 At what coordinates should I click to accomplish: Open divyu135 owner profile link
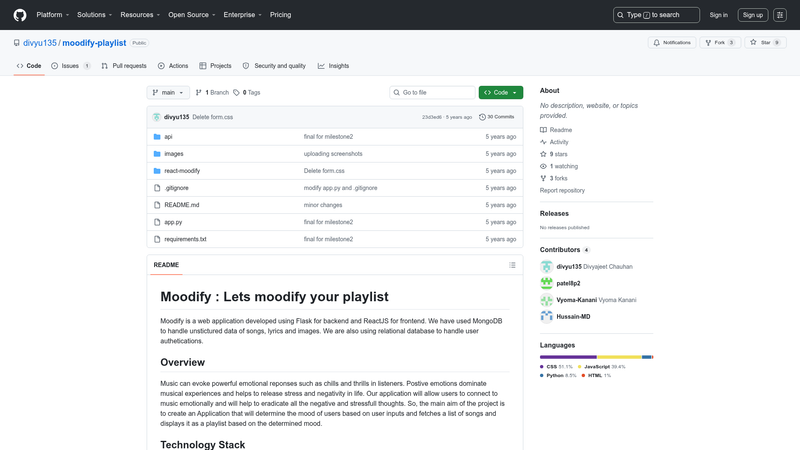coord(40,43)
